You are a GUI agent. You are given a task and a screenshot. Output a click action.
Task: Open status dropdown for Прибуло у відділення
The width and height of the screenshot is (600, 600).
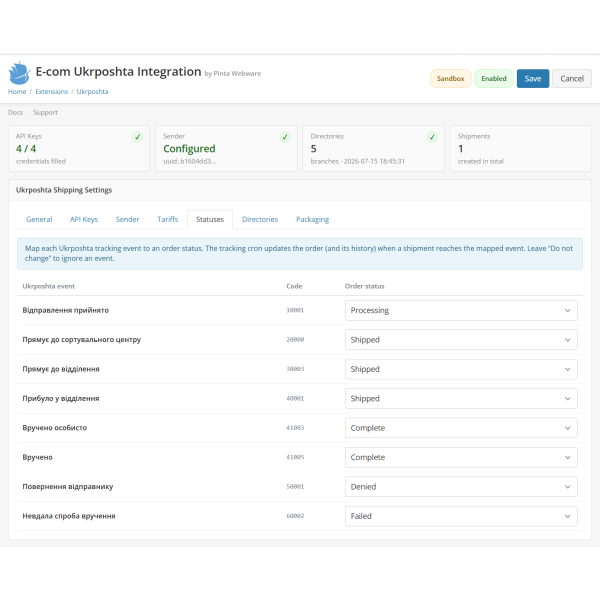pyautogui.click(x=461, y=399)
